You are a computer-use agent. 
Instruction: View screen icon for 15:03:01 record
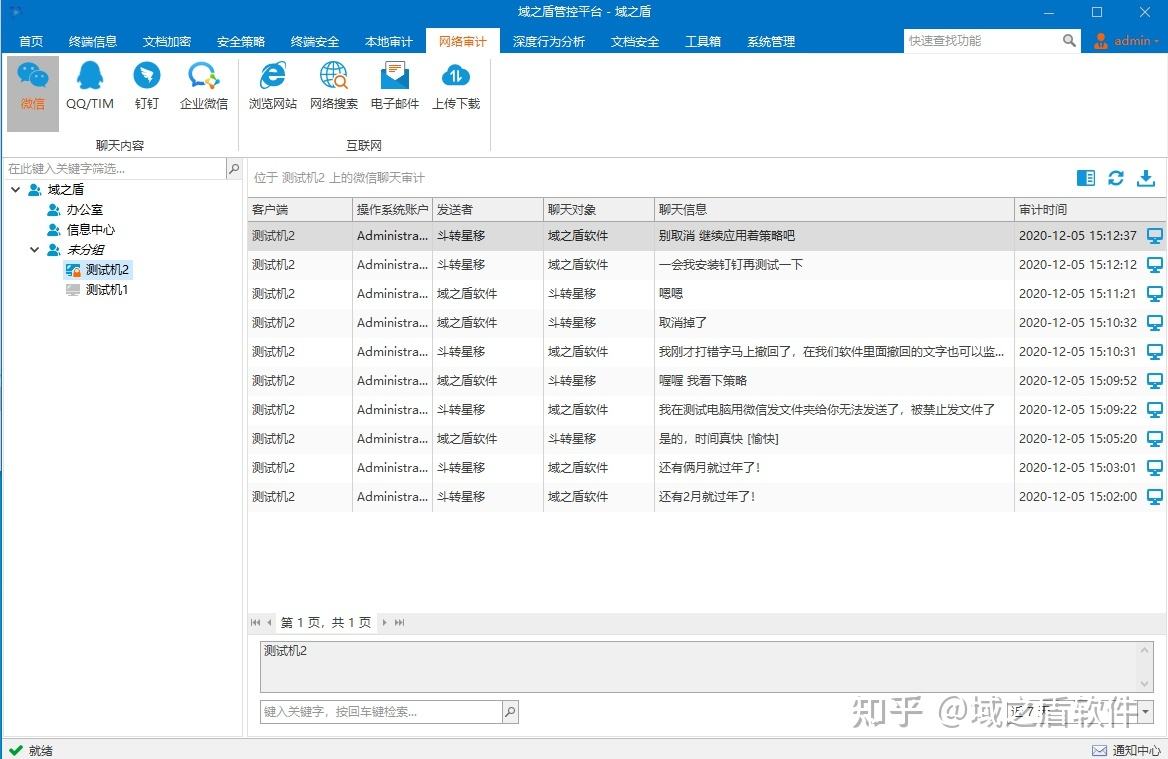click(x=1155, y=469)
